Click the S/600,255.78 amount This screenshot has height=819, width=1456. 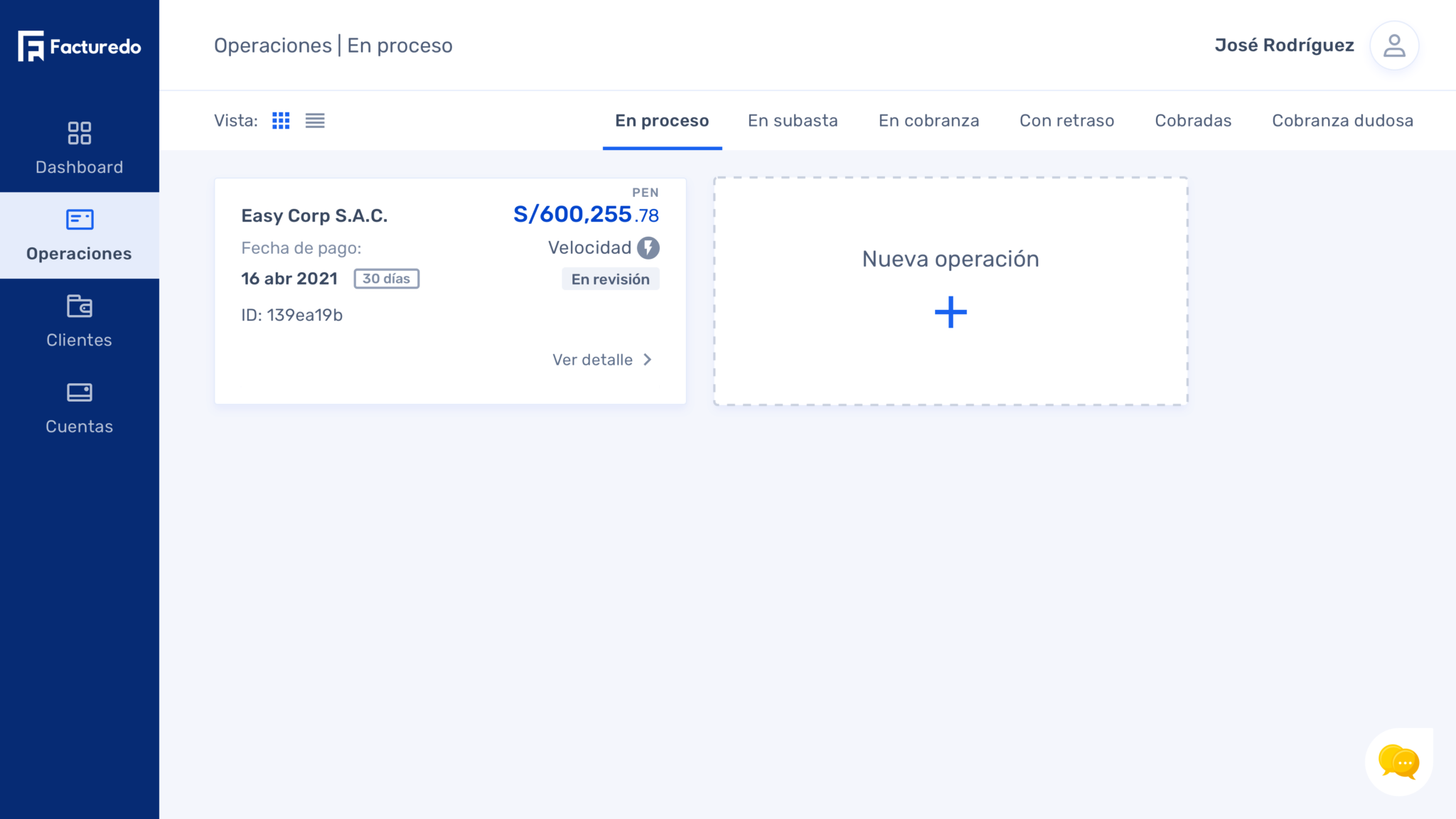tap(586, 214)
